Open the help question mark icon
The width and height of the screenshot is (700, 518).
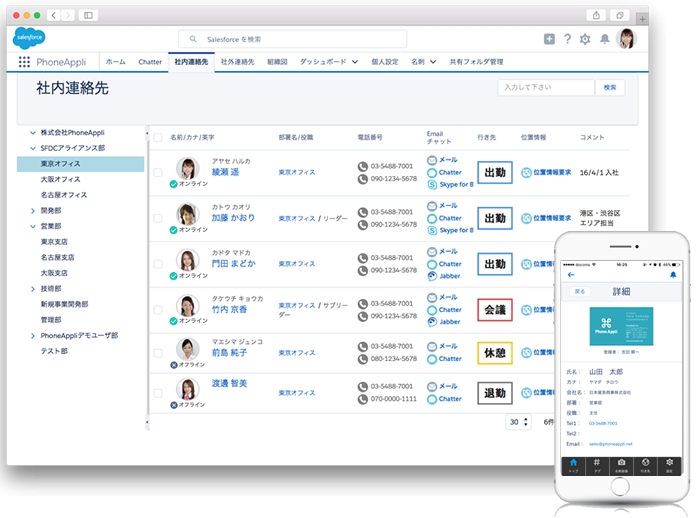[x=567, y=39]
